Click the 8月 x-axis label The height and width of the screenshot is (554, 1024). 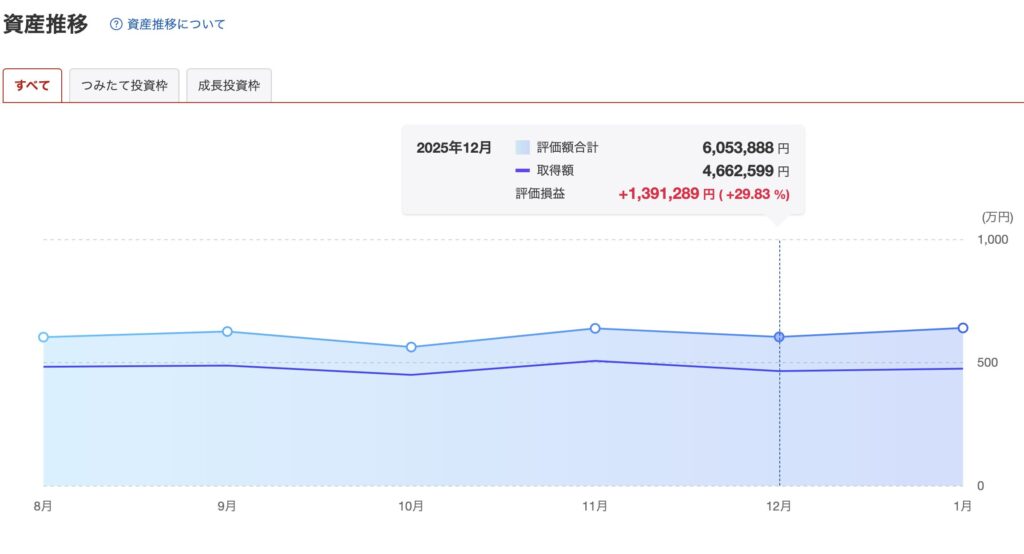tap(43, 507)
